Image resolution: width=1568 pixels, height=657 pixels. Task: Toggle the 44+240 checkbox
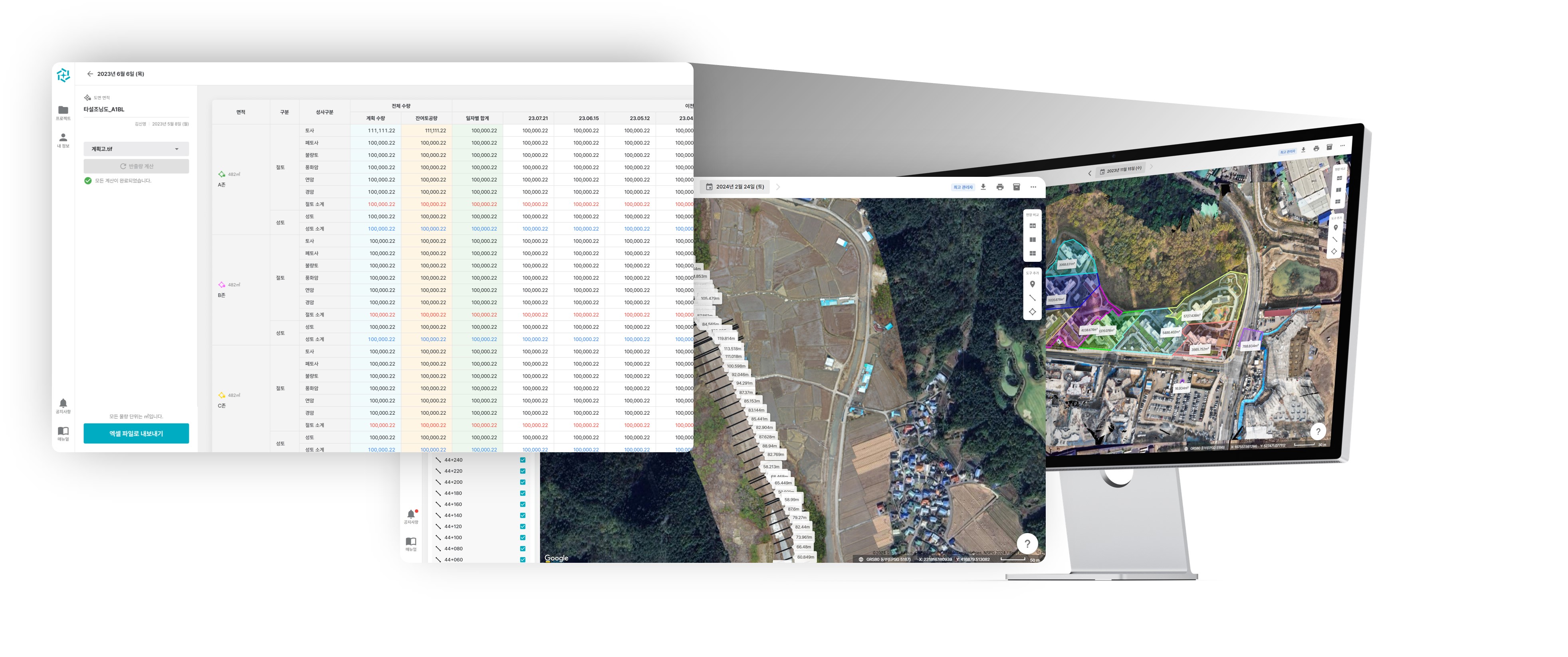coord(523,460)
